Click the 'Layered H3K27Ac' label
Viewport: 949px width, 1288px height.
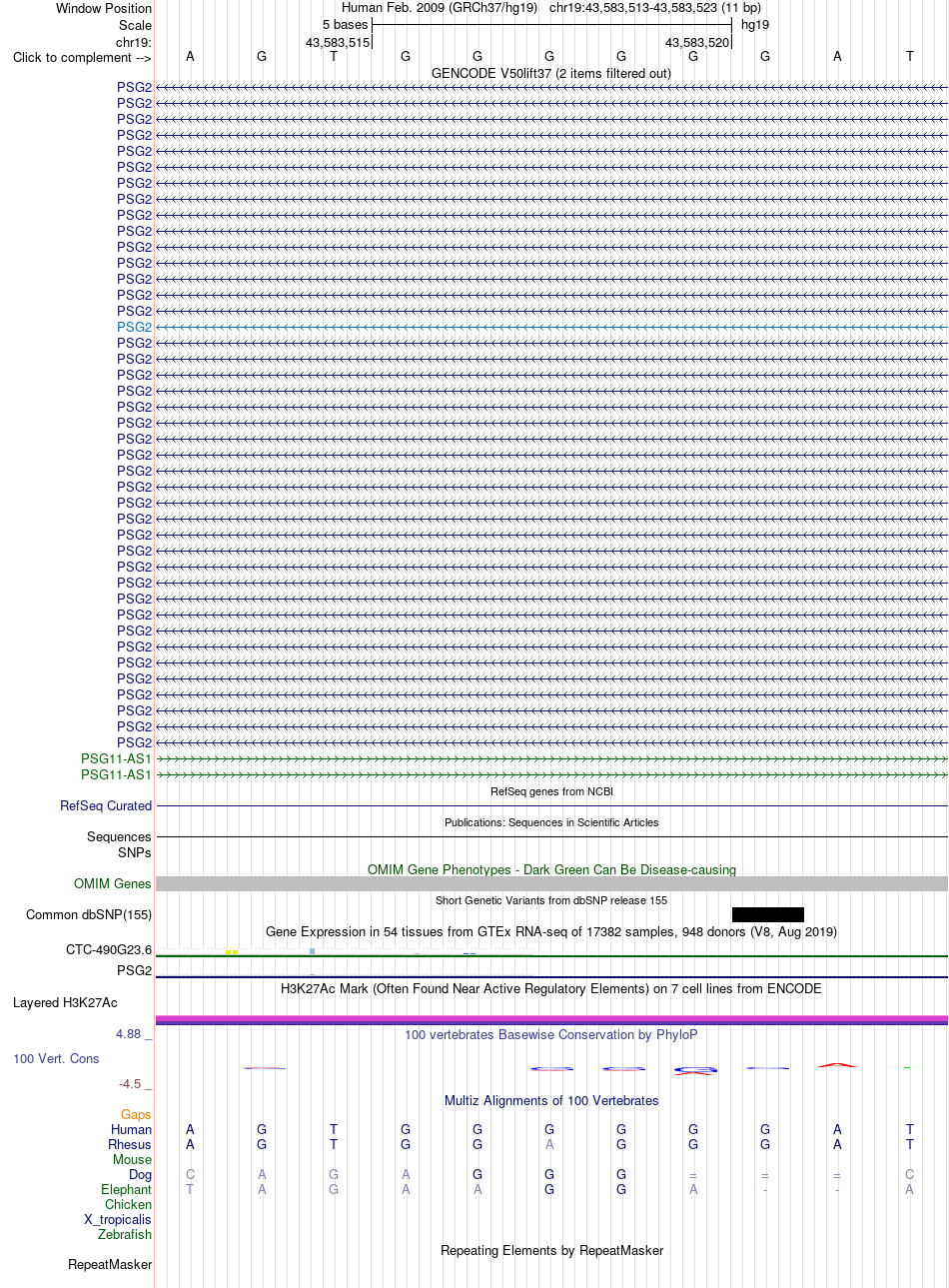click(65, 1002)
